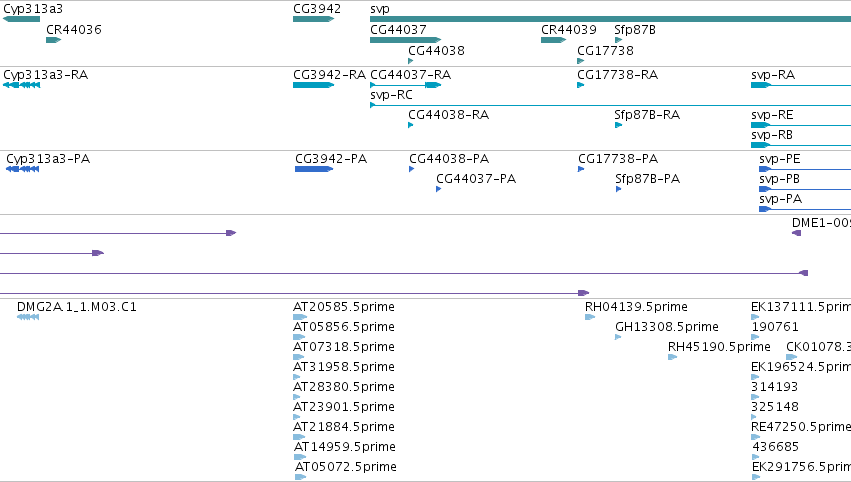Select the CG3942-PA protein bar
This screenshot has width=851, height=482.
314,169
